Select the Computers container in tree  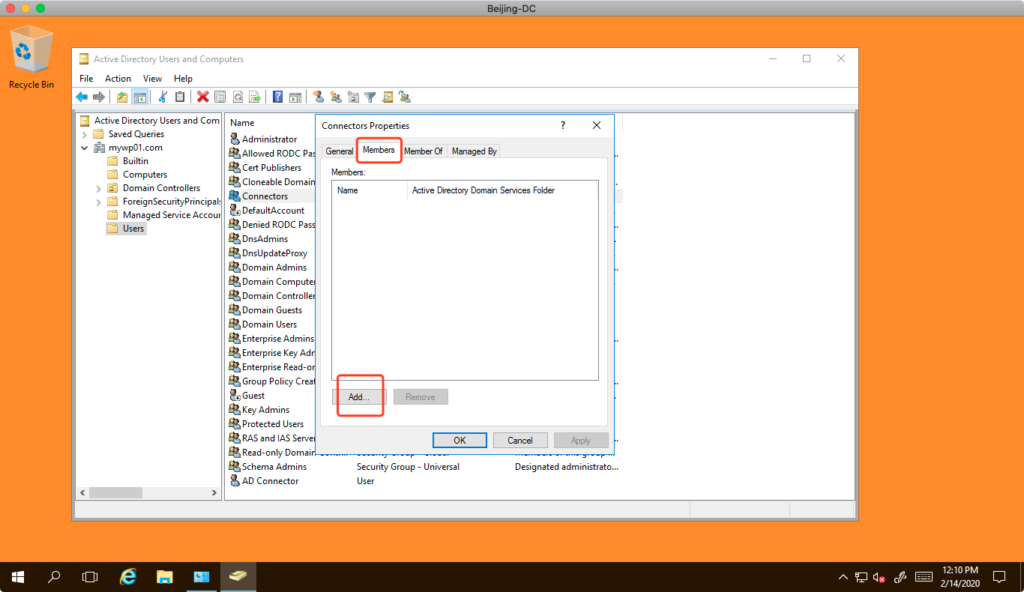tap(145, 175)
